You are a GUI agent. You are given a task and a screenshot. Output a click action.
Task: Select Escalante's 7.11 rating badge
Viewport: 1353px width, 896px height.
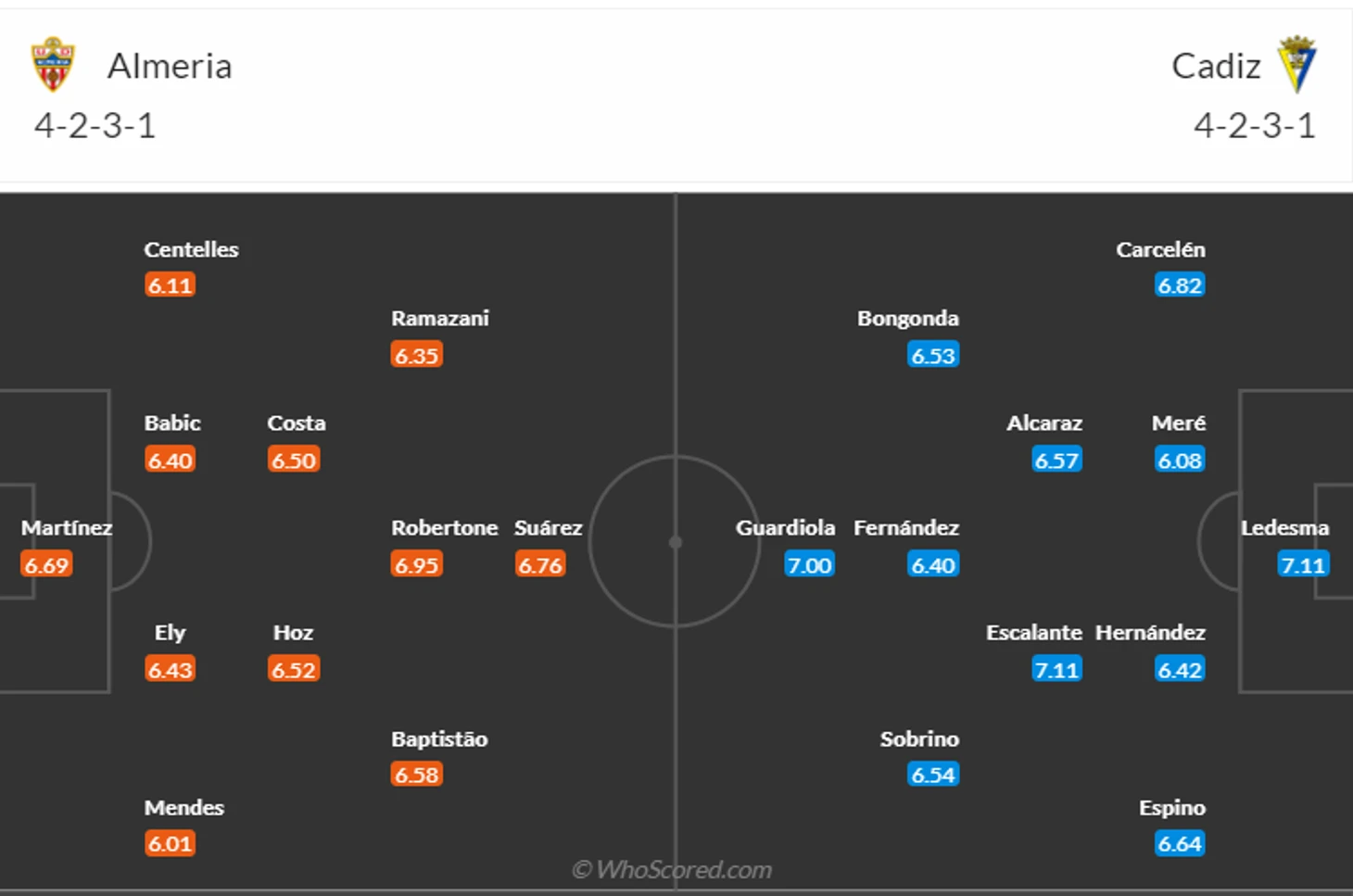tap(1056, 669)
